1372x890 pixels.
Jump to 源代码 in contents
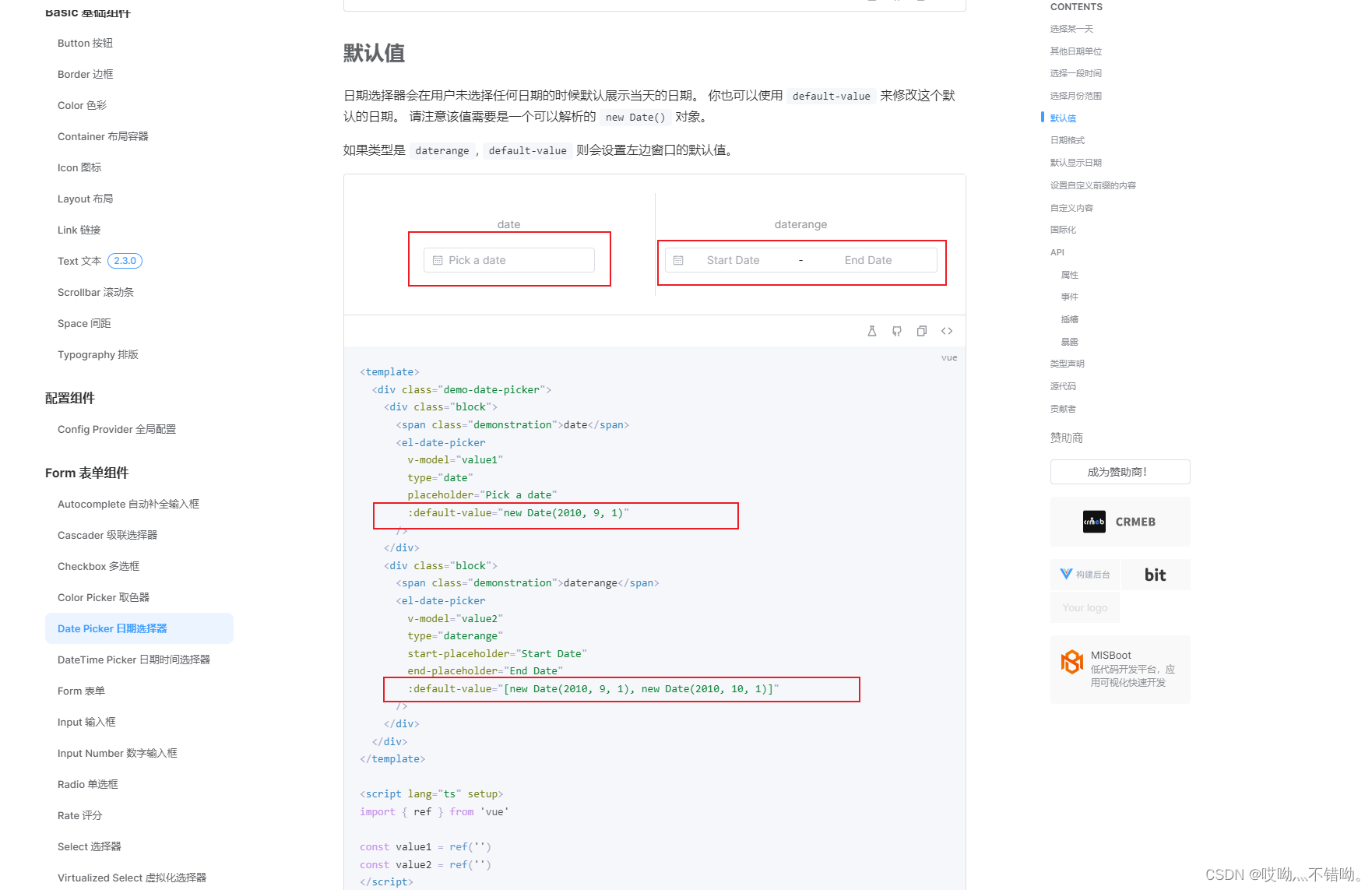1063,386
